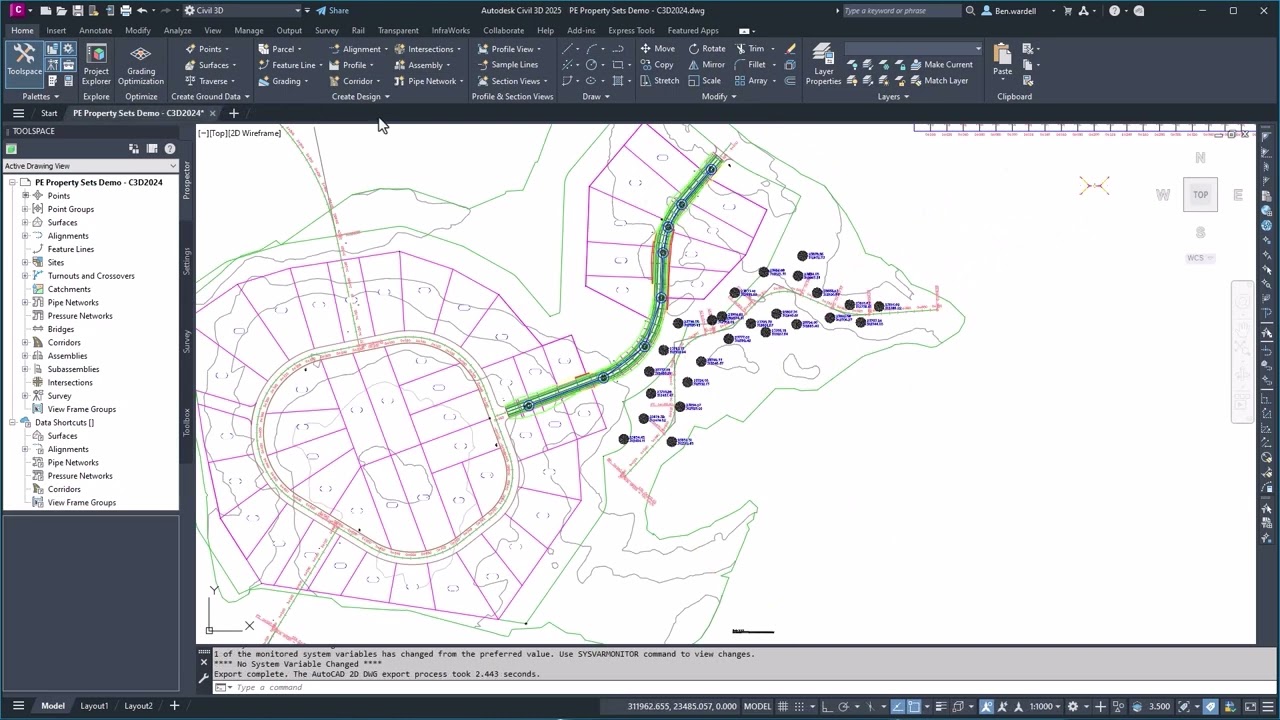1280x720 pixels.
Task: Open the Autodesk App Store cart icon
Action: coord(1068,11)
